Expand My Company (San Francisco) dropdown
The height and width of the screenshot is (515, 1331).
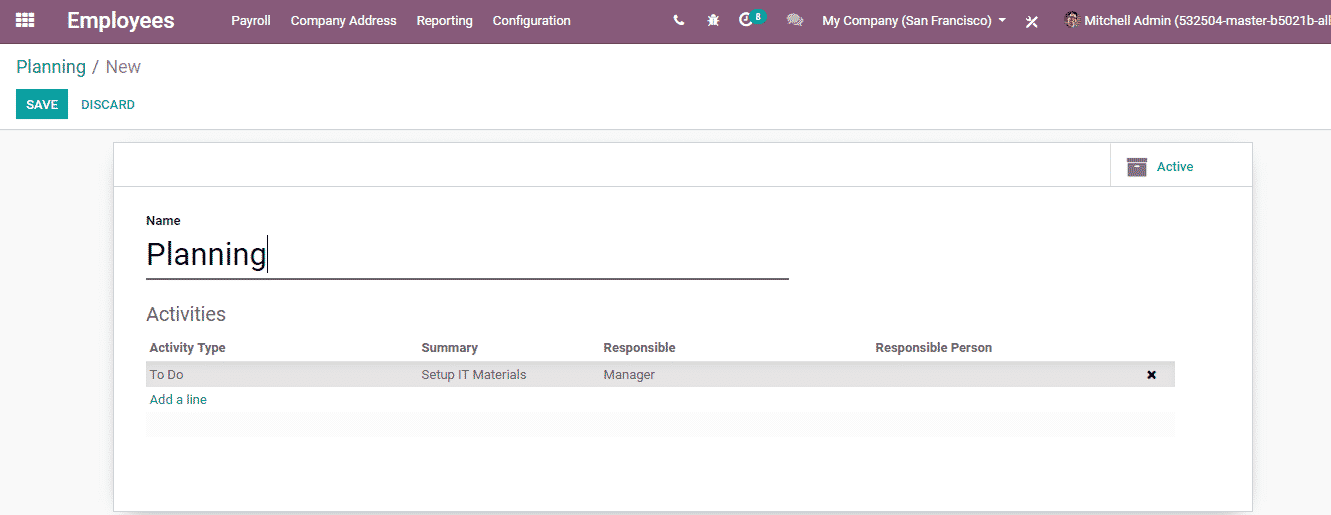(x=914, y=20)
